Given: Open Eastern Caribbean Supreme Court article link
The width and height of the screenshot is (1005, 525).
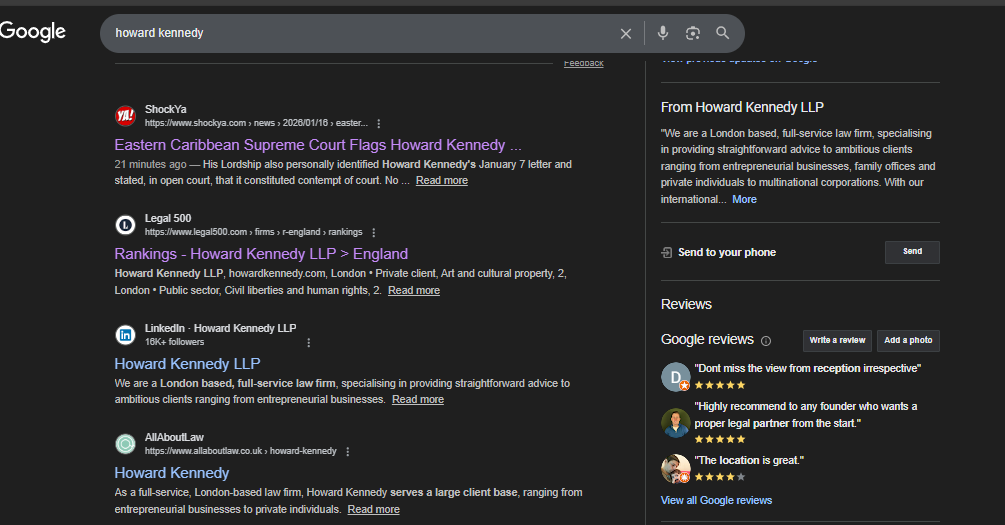Looking at the screenshot, I should (318, 145).
